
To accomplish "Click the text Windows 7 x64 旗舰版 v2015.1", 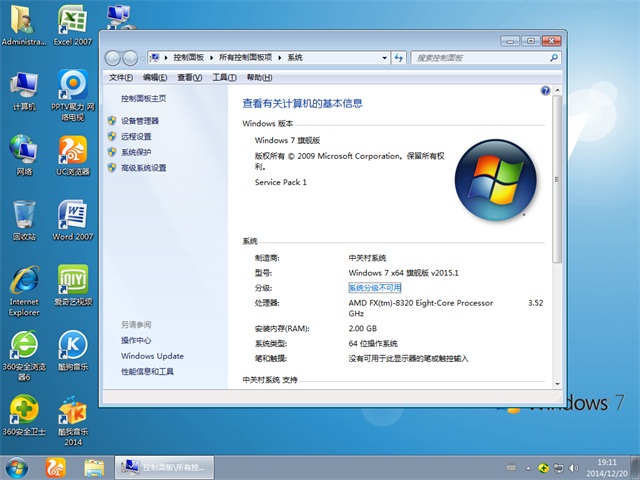I will pyautogui.click(x=403, y=273).
